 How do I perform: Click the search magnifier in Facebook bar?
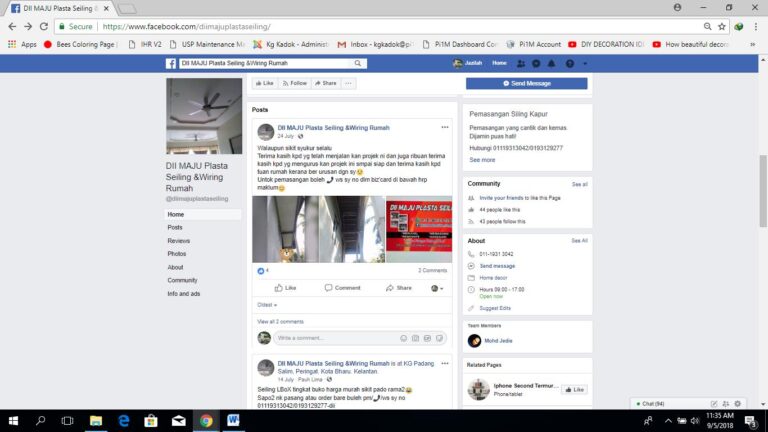coord(355,63)
